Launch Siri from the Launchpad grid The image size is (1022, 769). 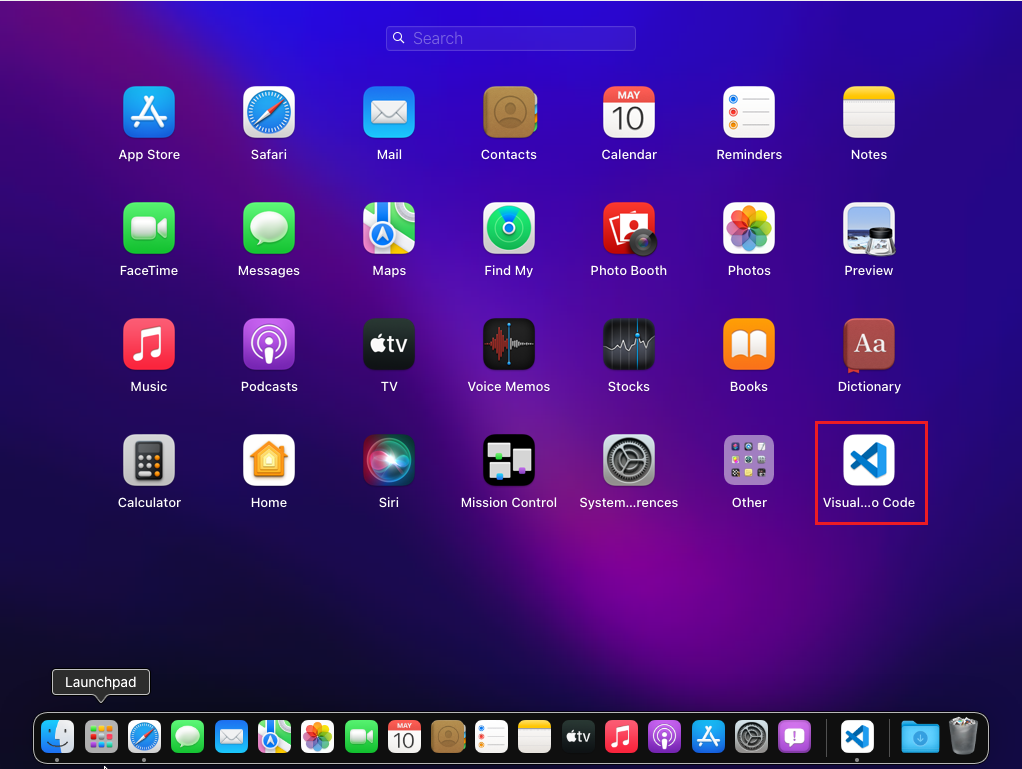pos(388,461)
